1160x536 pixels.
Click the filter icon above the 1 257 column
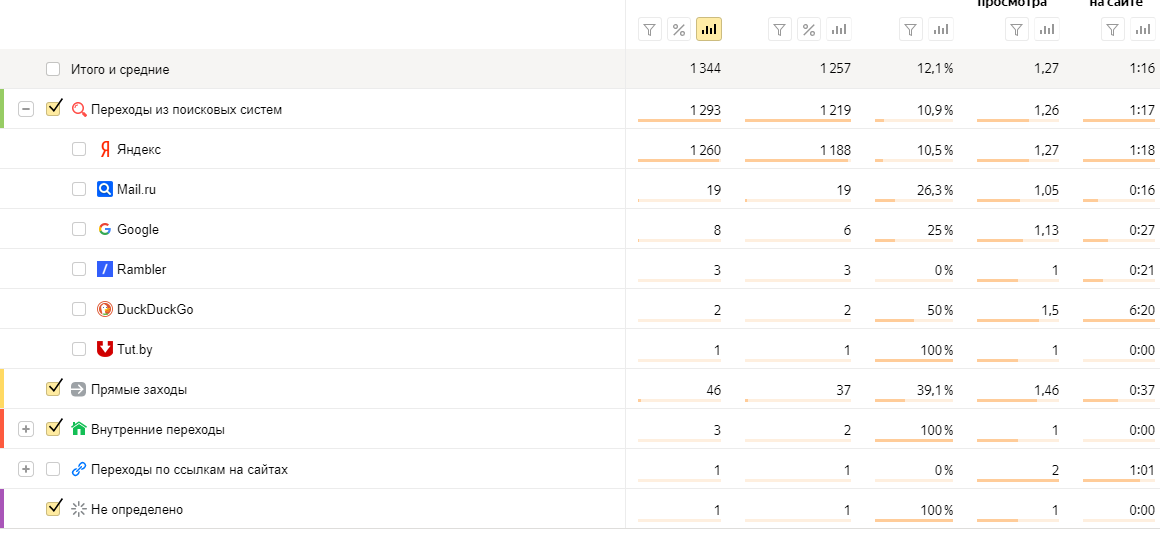click(x=780, y=30)
